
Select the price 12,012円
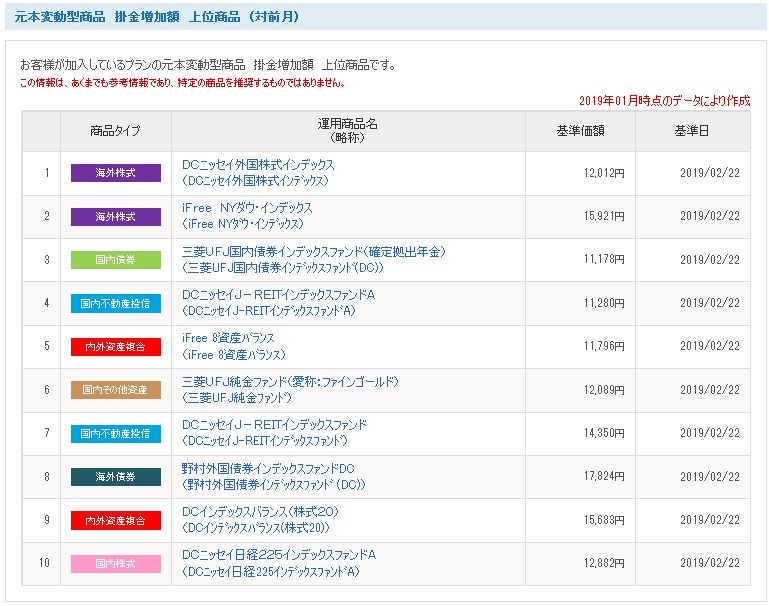pos(604,173)
